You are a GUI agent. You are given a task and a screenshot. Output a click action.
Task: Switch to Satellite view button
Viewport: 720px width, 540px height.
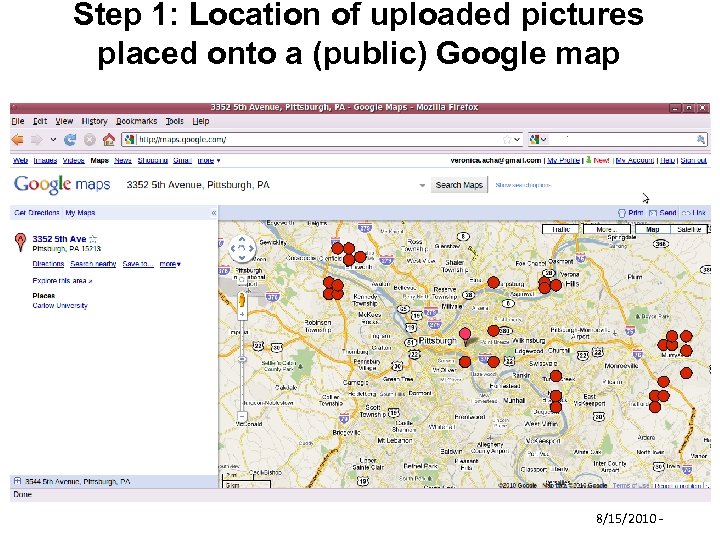click(689, 229)
